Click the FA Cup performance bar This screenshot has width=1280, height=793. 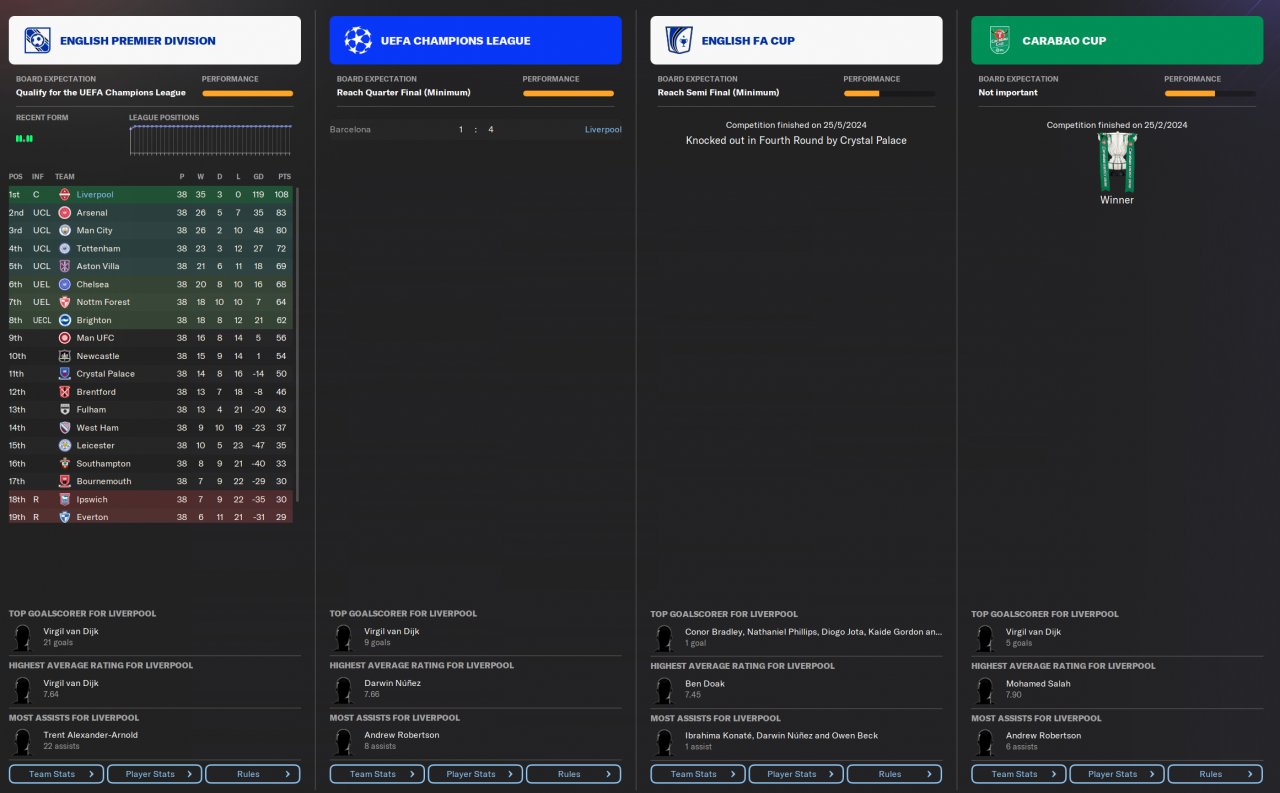coord(889,93)
